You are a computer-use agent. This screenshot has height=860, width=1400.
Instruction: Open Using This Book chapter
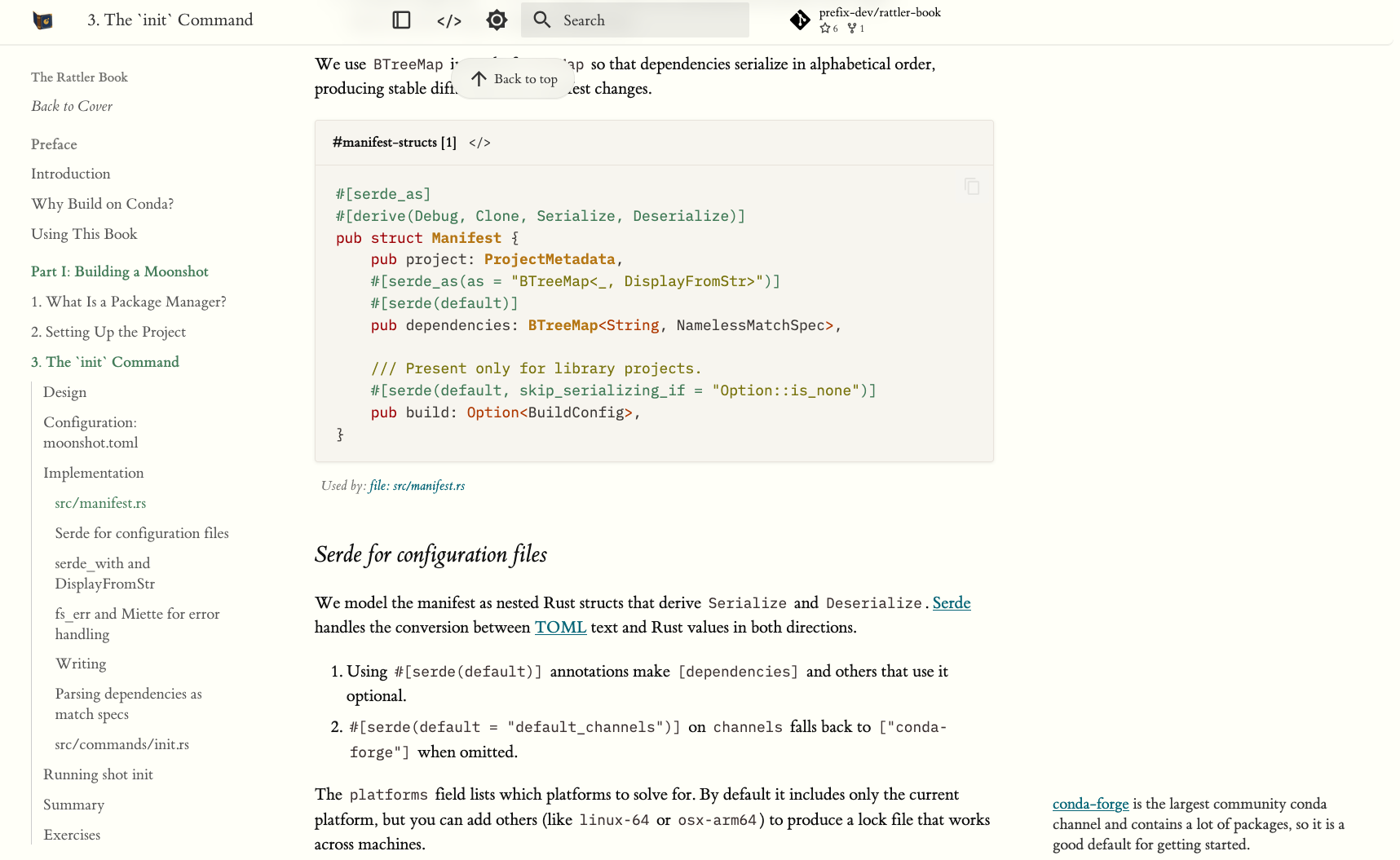click(x=84, y=234)
